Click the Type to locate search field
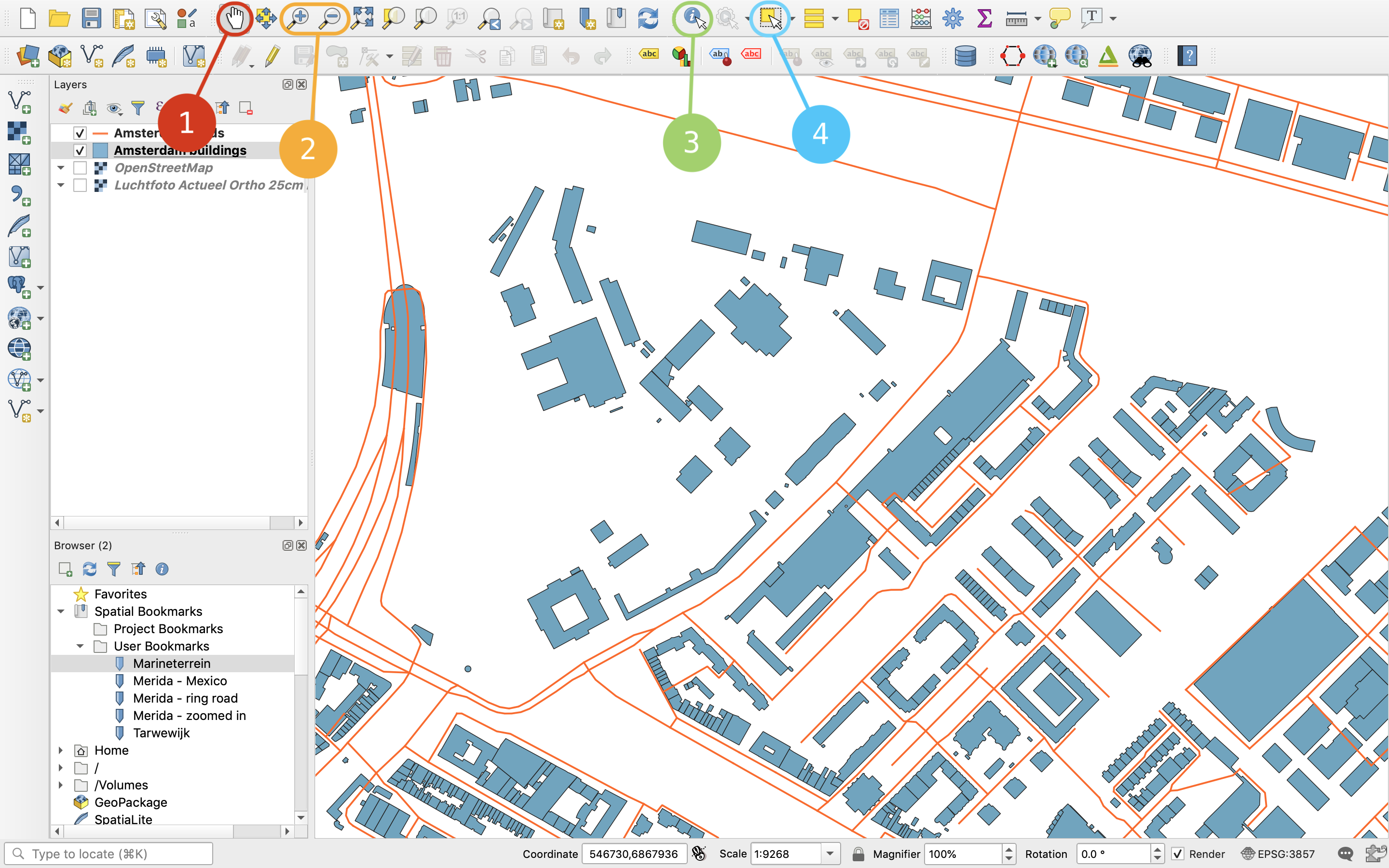 pos(109,854)
